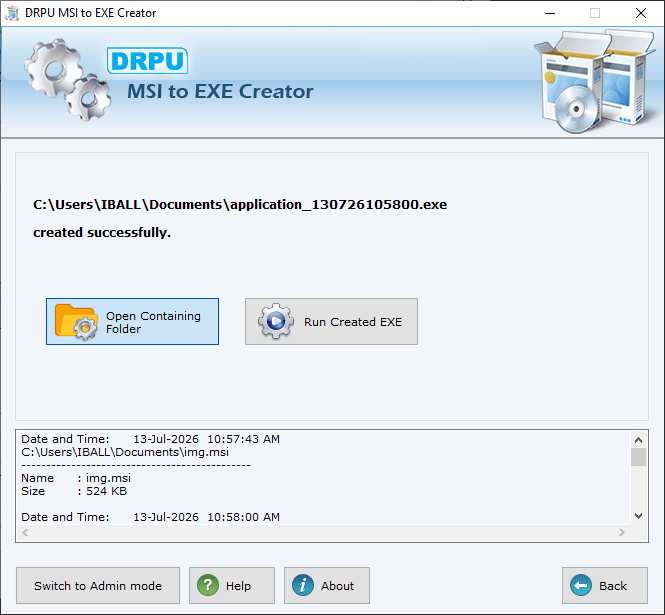Click the gears icon in header
Image resolution: width=665 pixels, height=615 pixels.
[68, 80]
